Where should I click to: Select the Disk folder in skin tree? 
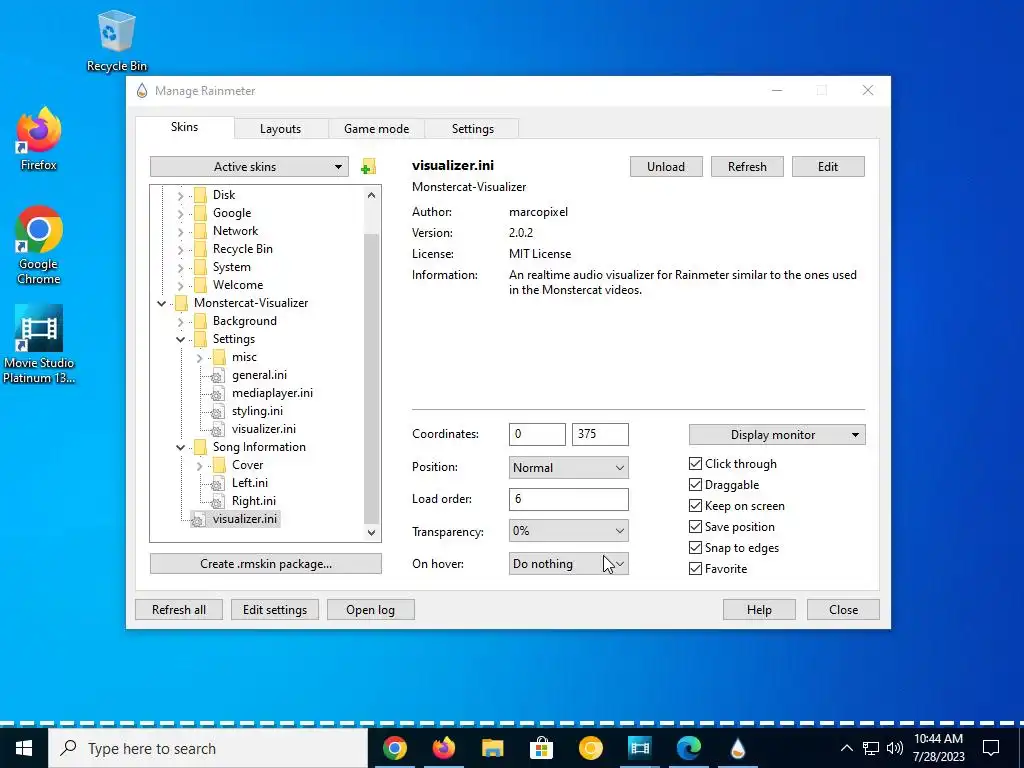(x=223, y=195)
